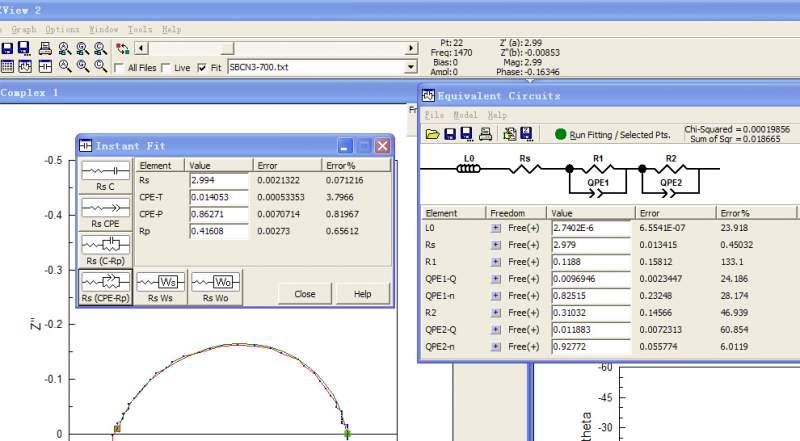This screenshot has height=441, width=800.
Task: Click the Rs value field in Instant Fit
Action: click(218, 180)
